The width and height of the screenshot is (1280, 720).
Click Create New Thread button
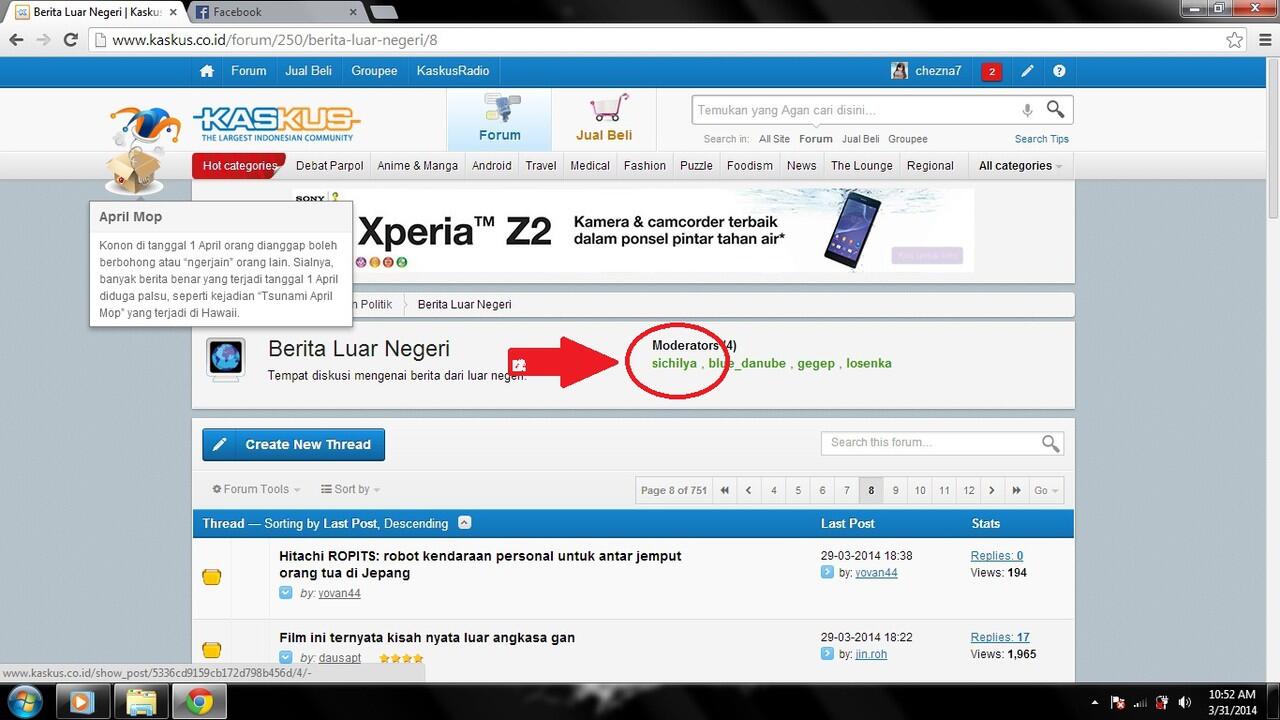293,445
